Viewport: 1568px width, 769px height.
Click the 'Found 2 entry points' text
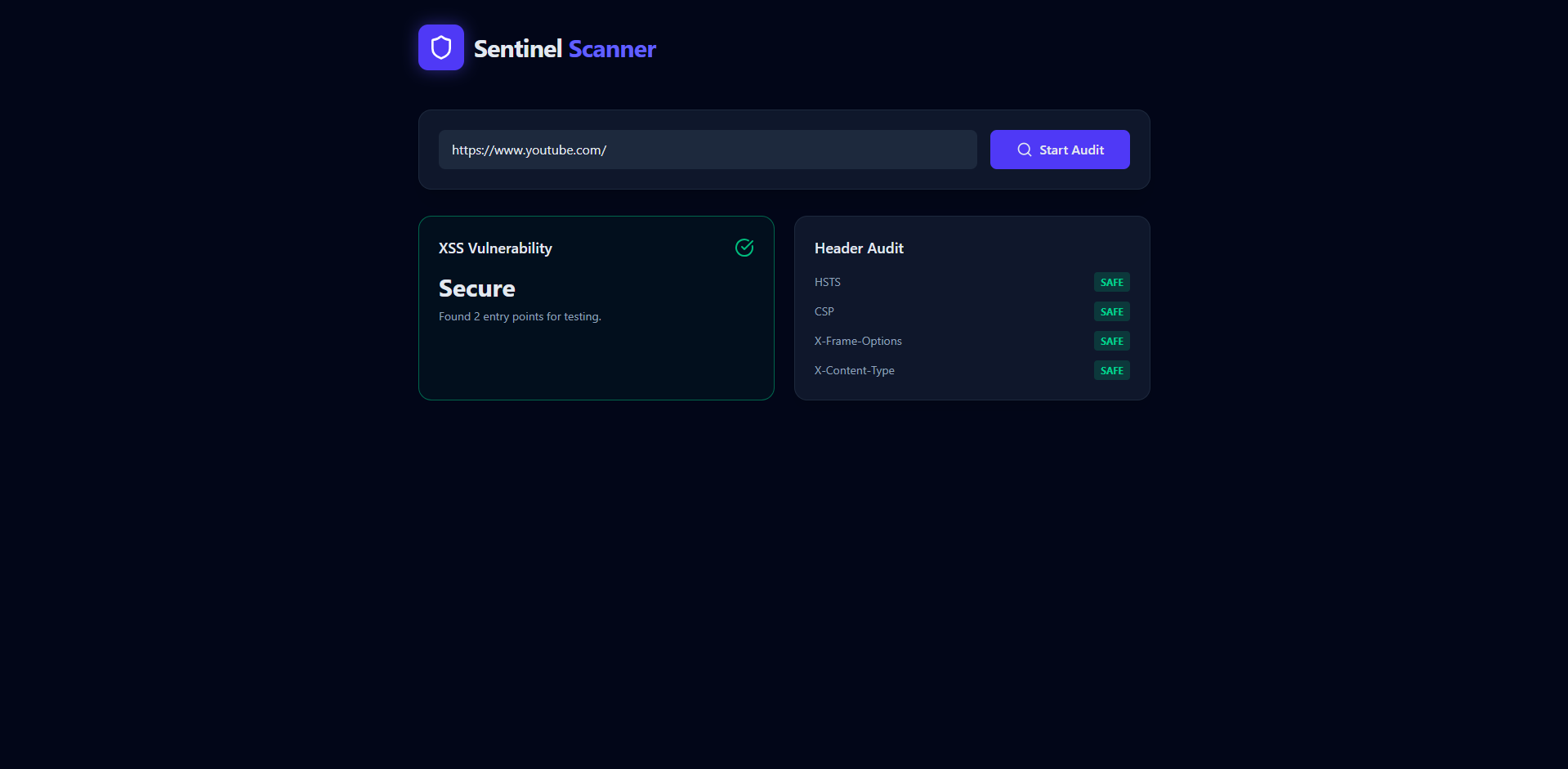pos(520,316)
